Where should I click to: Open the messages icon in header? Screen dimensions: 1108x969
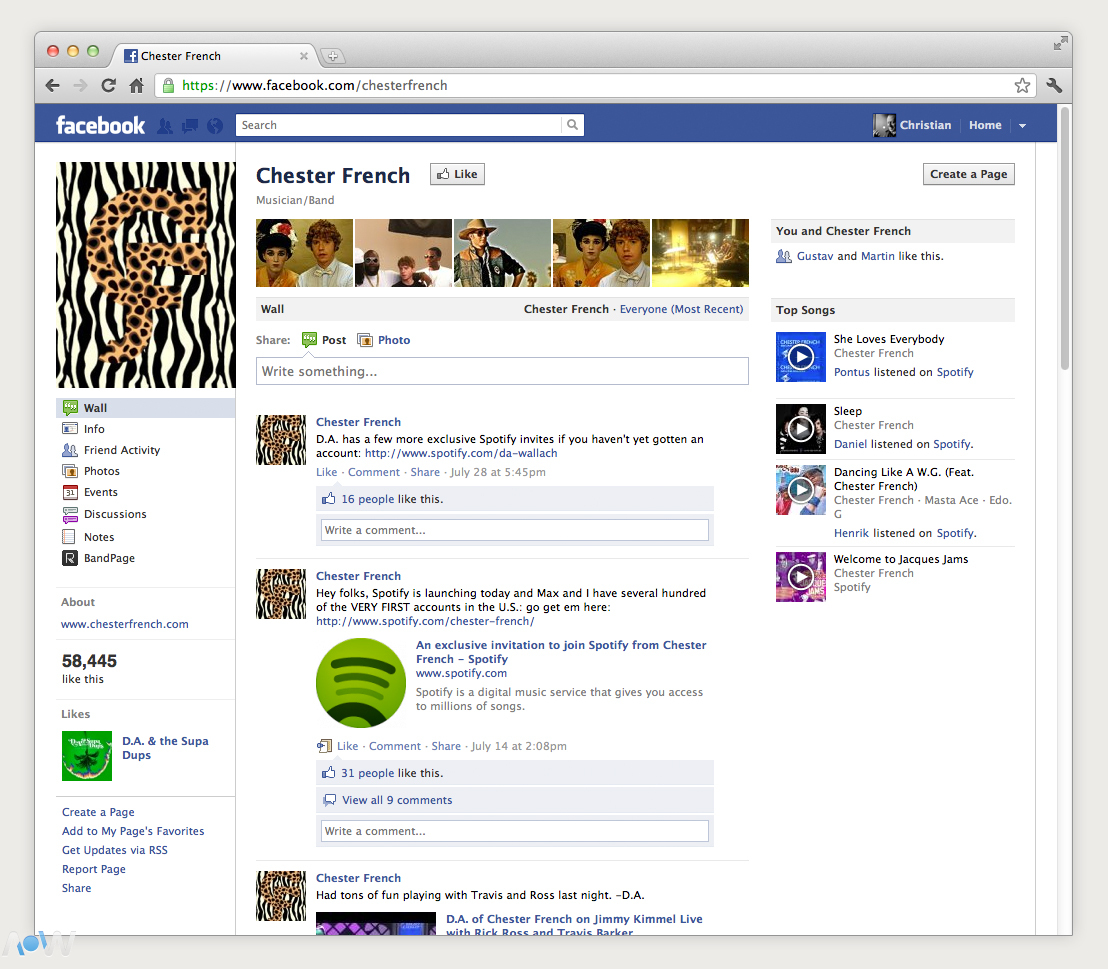coord(190,126)
